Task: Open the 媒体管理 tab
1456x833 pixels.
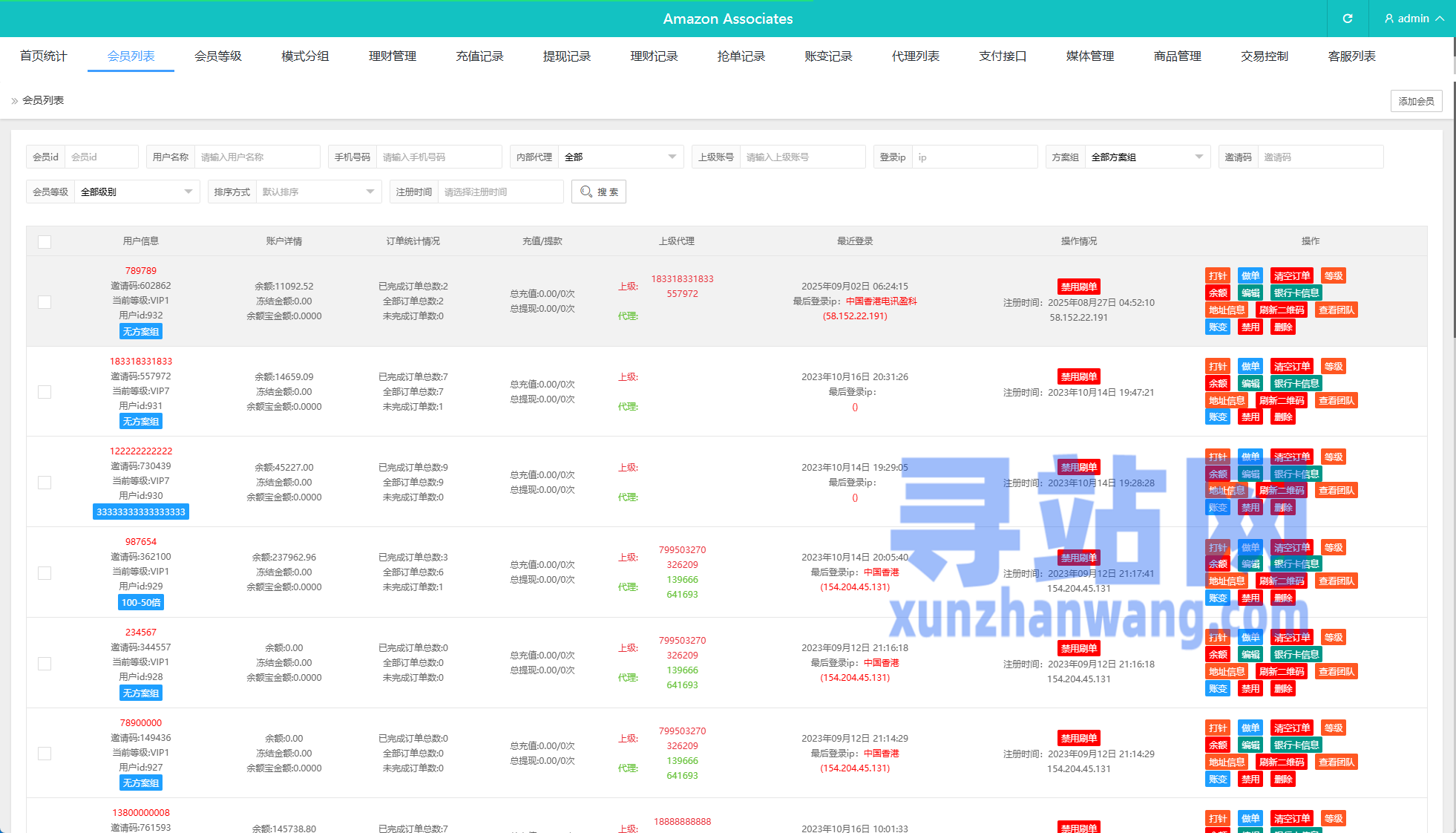Action: point(1090,56)
